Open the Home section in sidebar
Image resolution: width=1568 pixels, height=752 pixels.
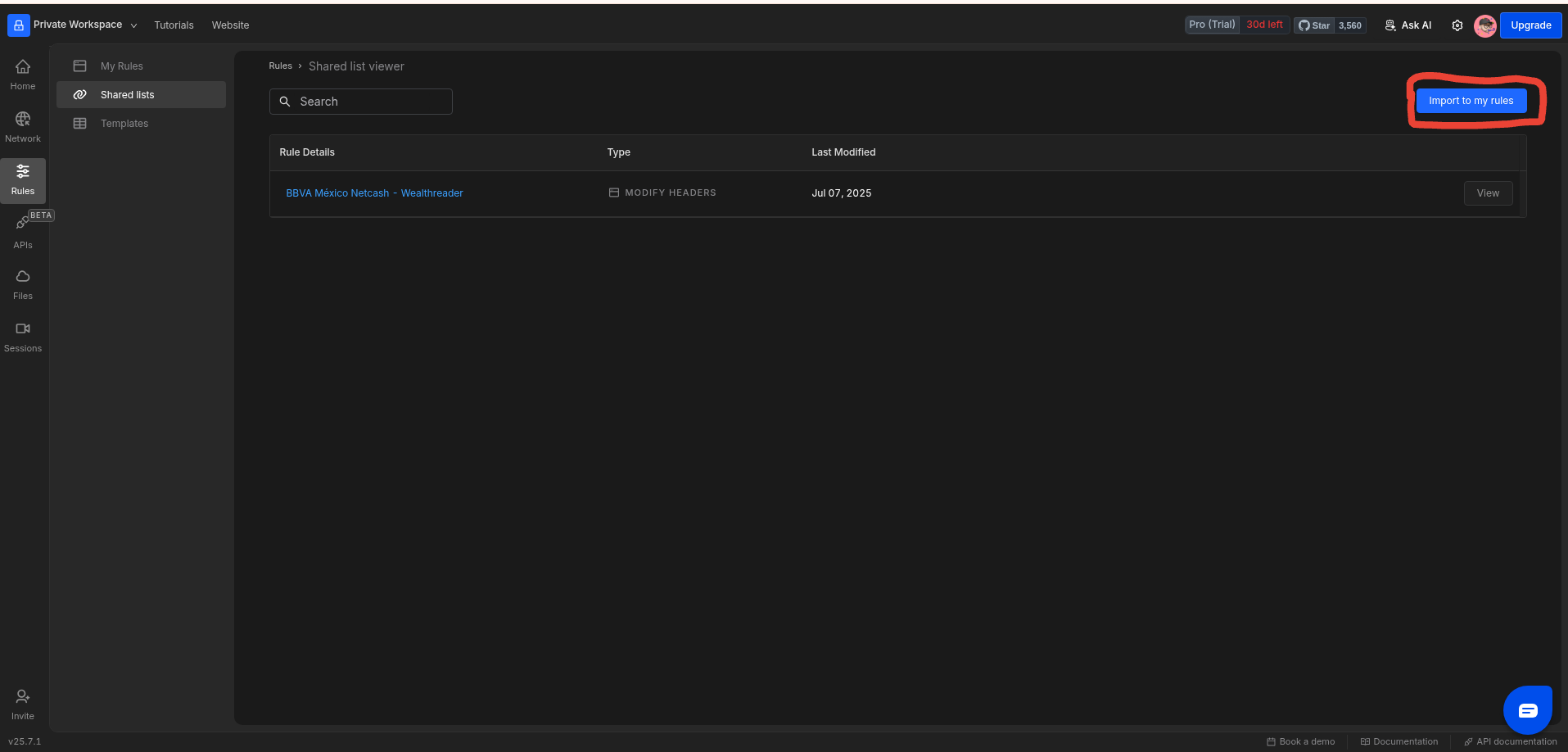coord(23,75)
